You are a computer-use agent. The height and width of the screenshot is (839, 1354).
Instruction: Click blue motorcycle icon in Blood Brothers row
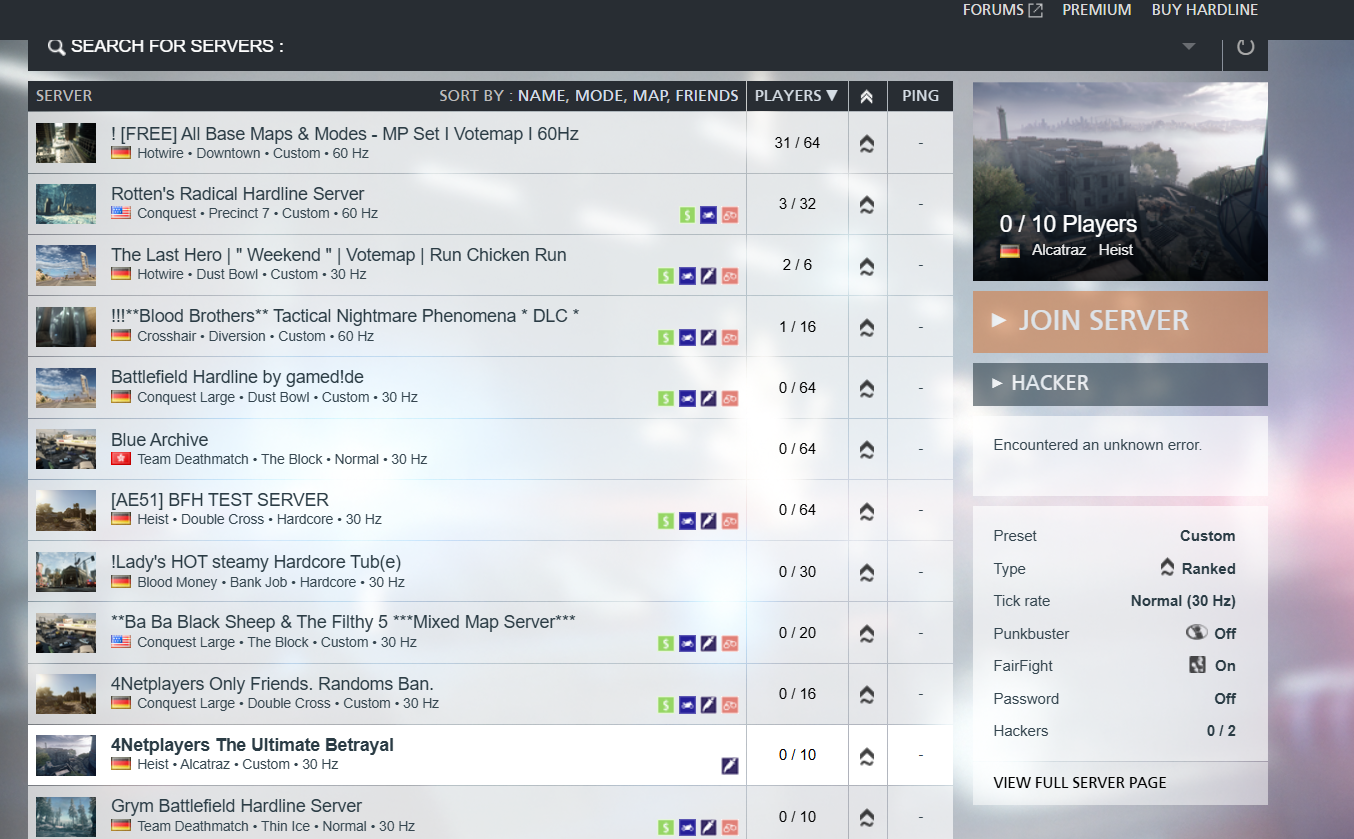pyautogui.click(x=687, y=337)
